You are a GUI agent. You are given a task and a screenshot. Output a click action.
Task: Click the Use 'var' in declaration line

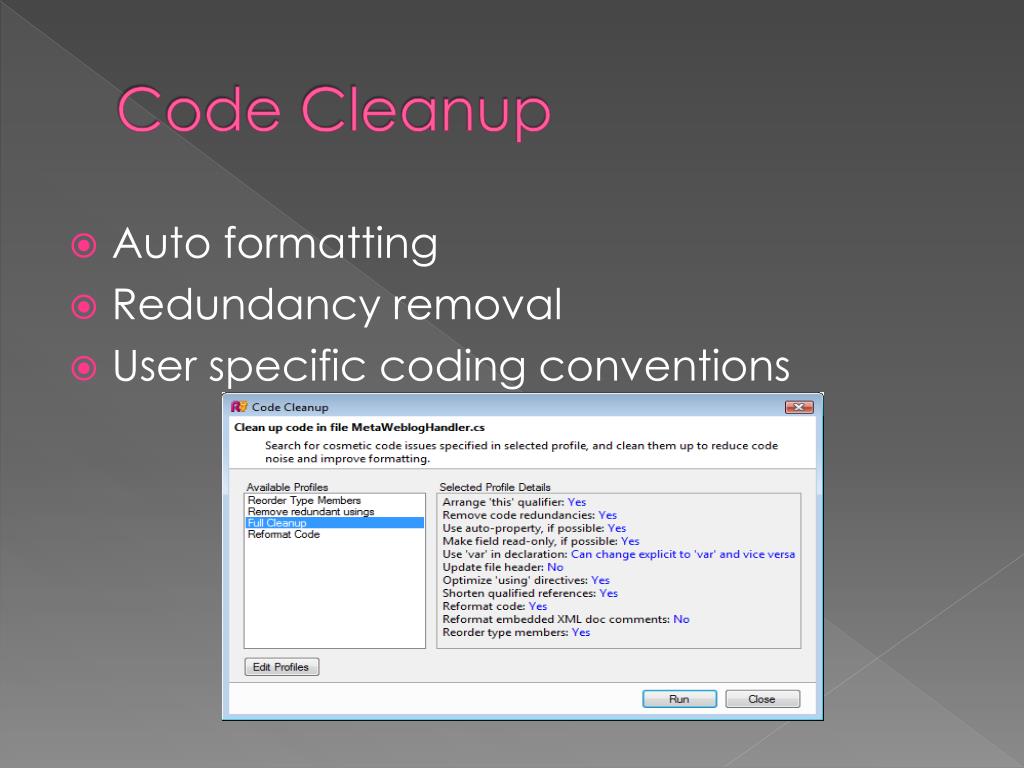618,554
